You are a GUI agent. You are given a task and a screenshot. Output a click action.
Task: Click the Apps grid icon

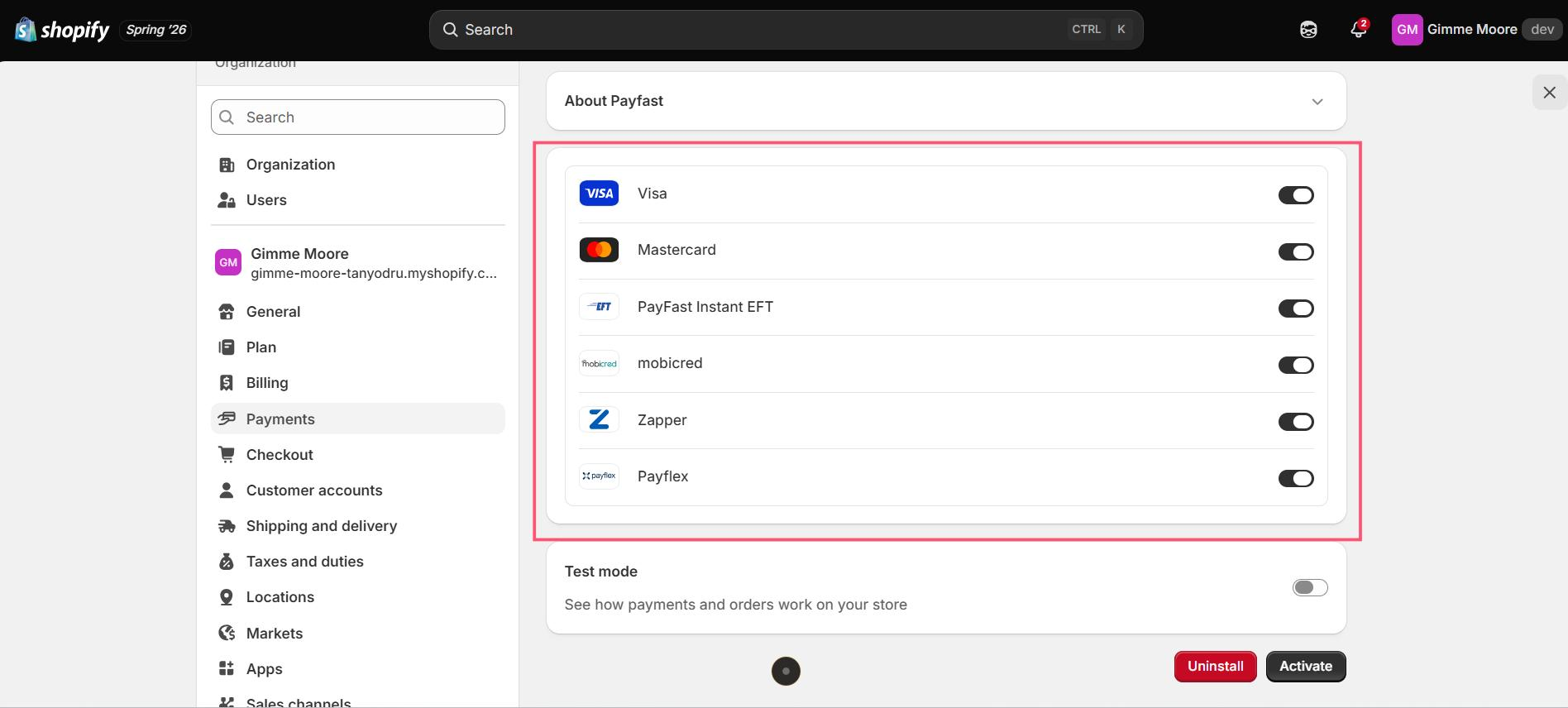(226, 668)
